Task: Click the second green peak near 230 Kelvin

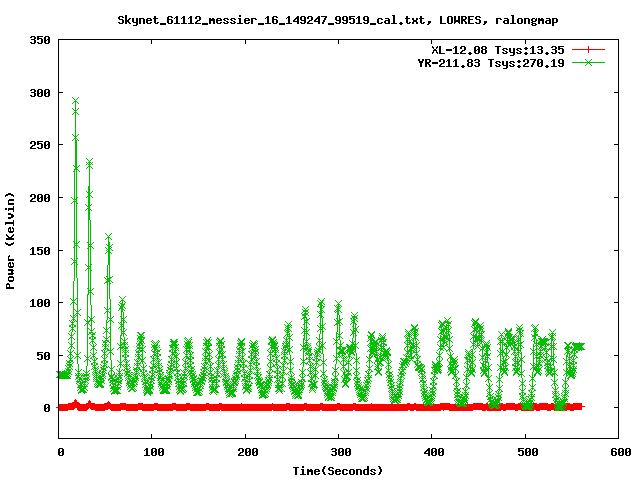Action: (89, 163)
